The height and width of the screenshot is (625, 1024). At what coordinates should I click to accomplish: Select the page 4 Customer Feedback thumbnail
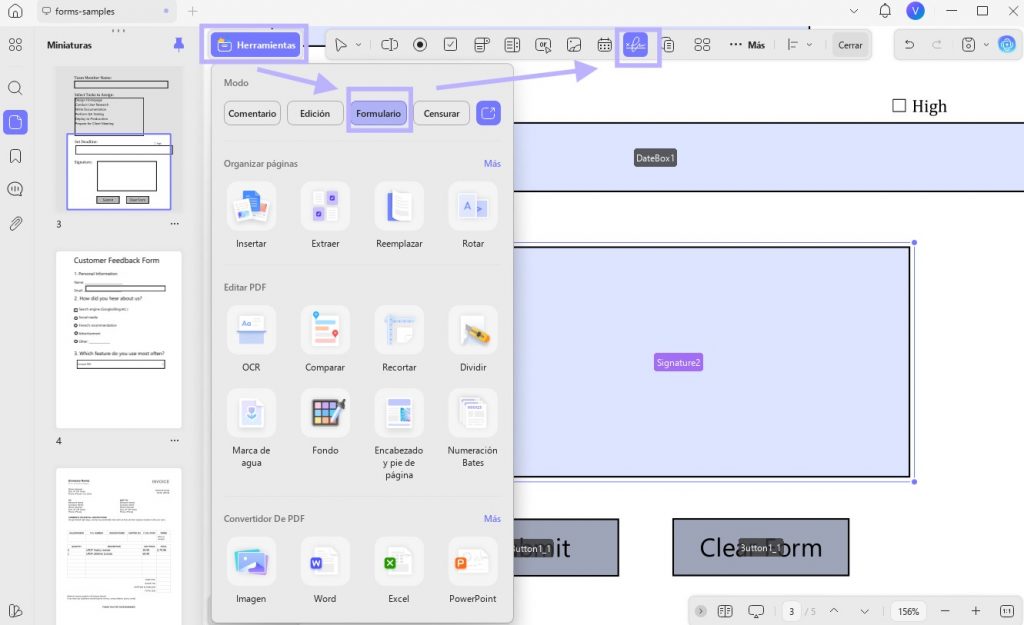[119, 340]
